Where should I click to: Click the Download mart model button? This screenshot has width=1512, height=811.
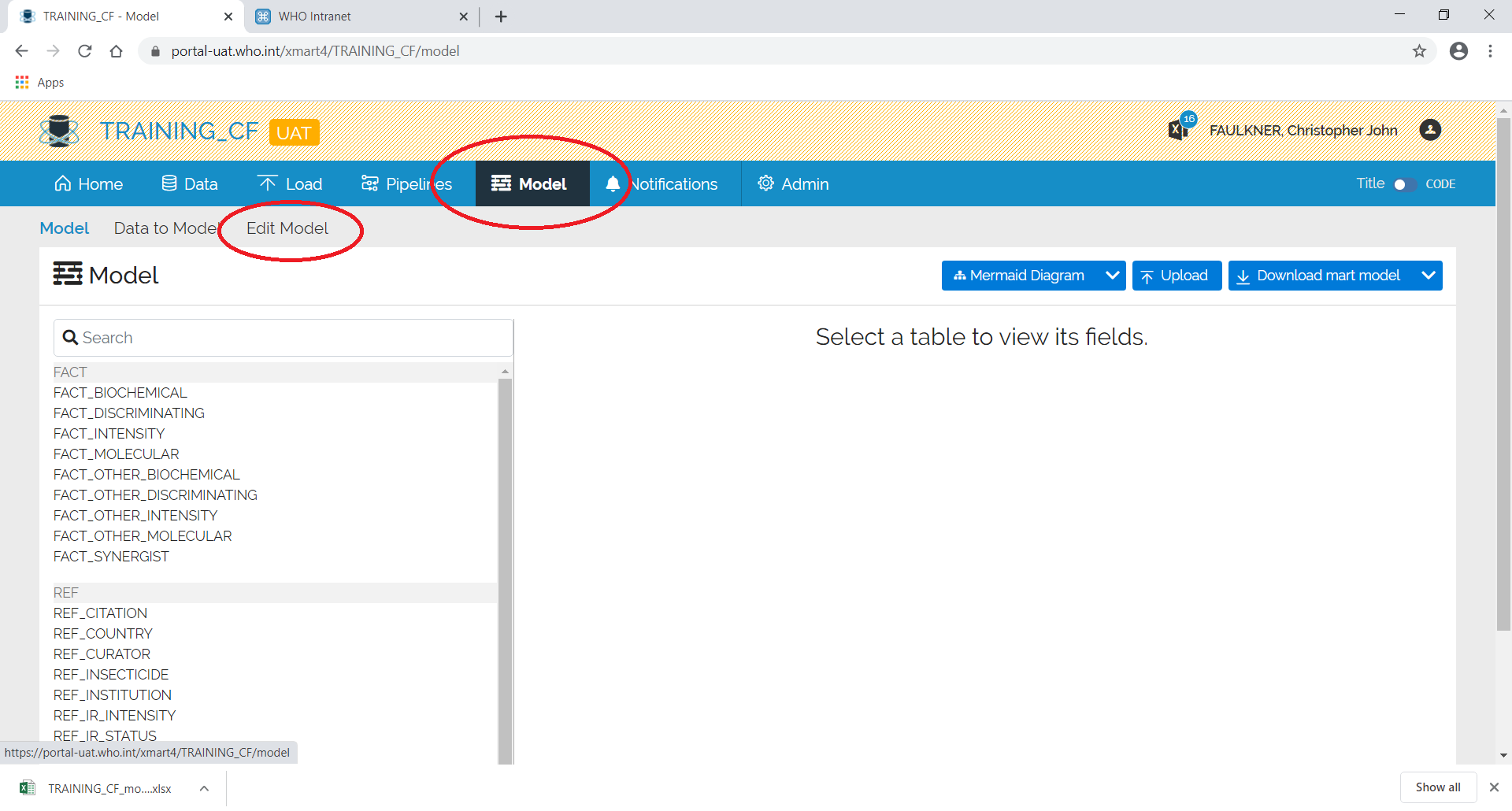[1321, 276]
